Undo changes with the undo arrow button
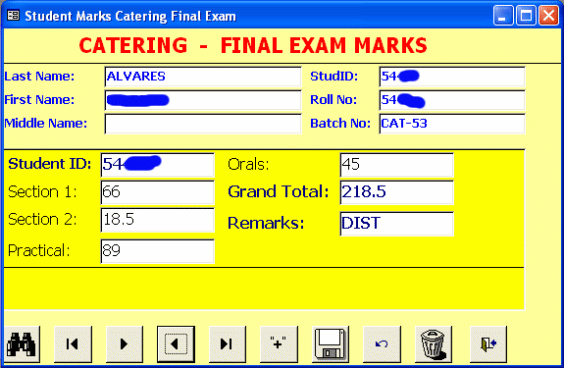This screenshot has height=368, width=564. tap(382, 344)
